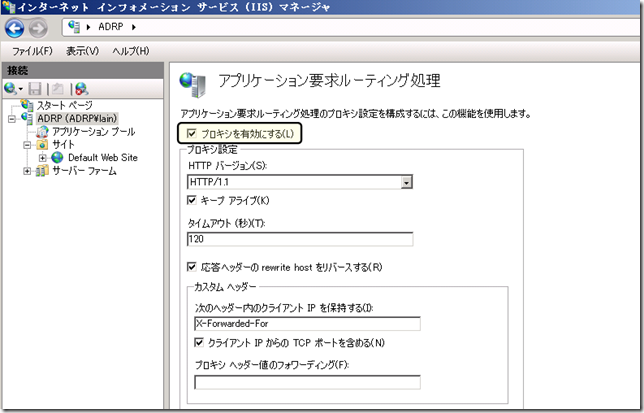
Task: Open the 表示(V) menu
Action: 83,51
